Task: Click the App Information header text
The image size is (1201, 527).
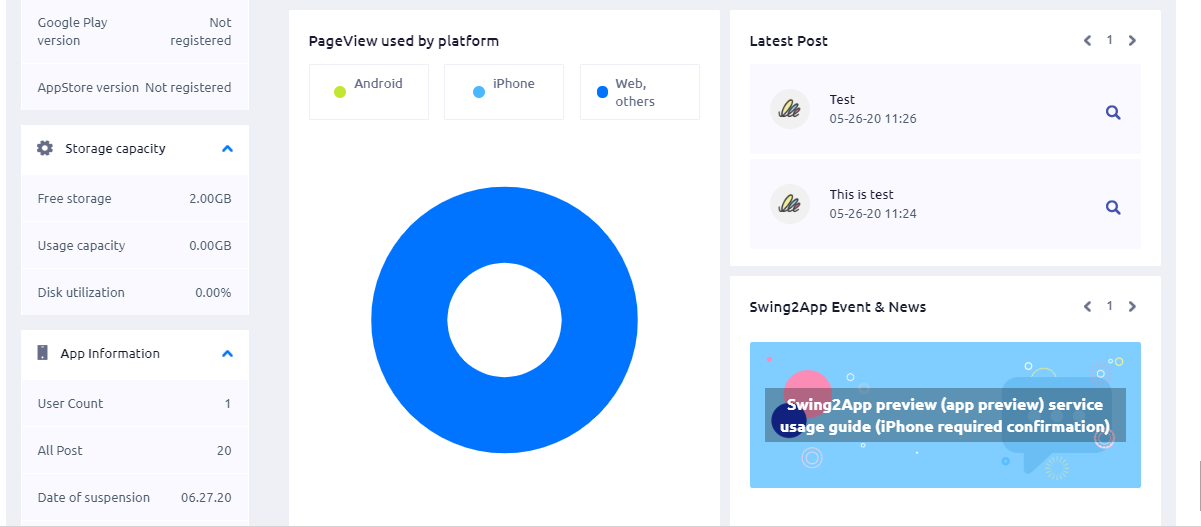Action: point(110,353)
